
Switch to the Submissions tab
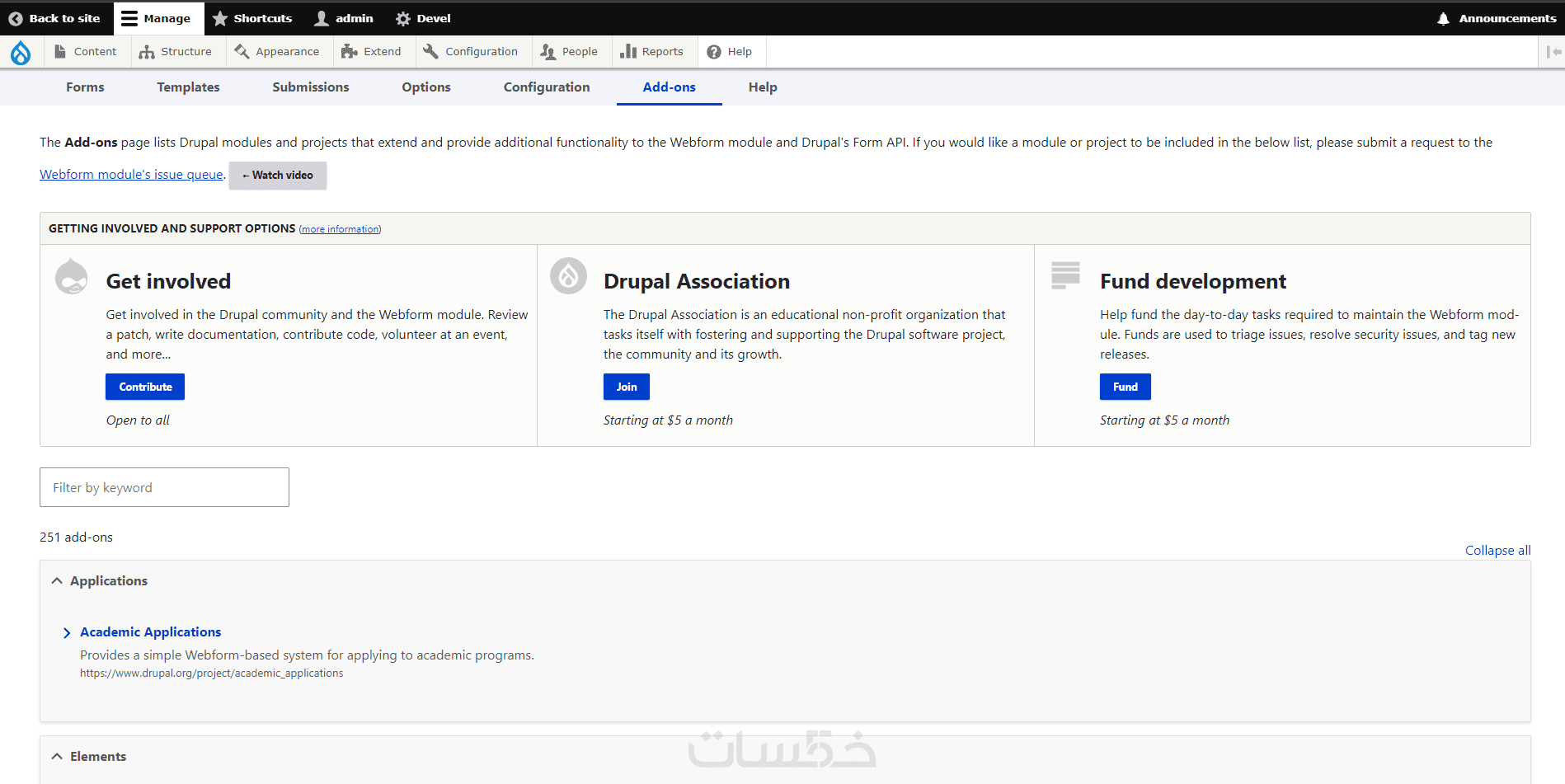[x=311, y=87]
